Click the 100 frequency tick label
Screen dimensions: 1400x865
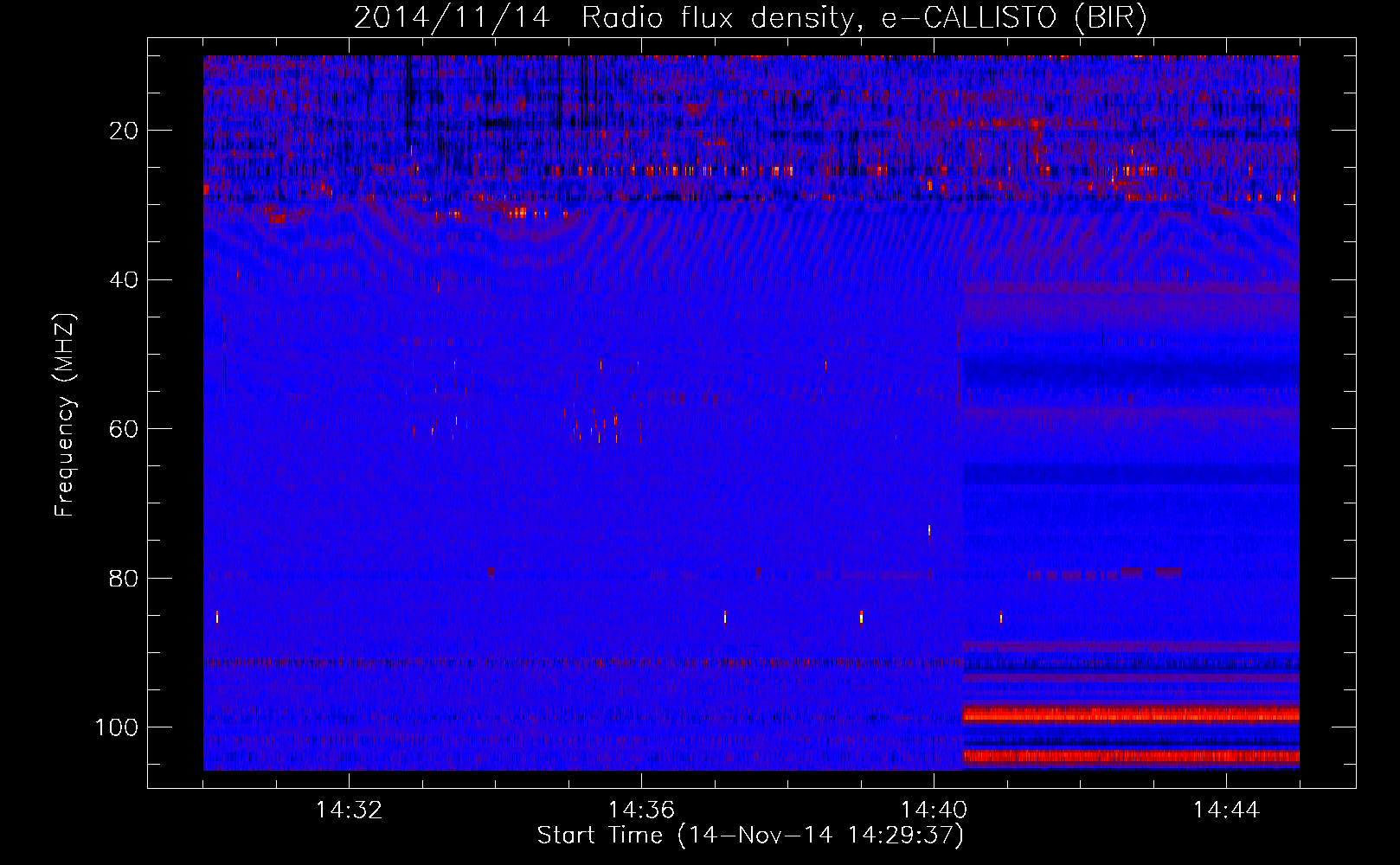(118, 727)
